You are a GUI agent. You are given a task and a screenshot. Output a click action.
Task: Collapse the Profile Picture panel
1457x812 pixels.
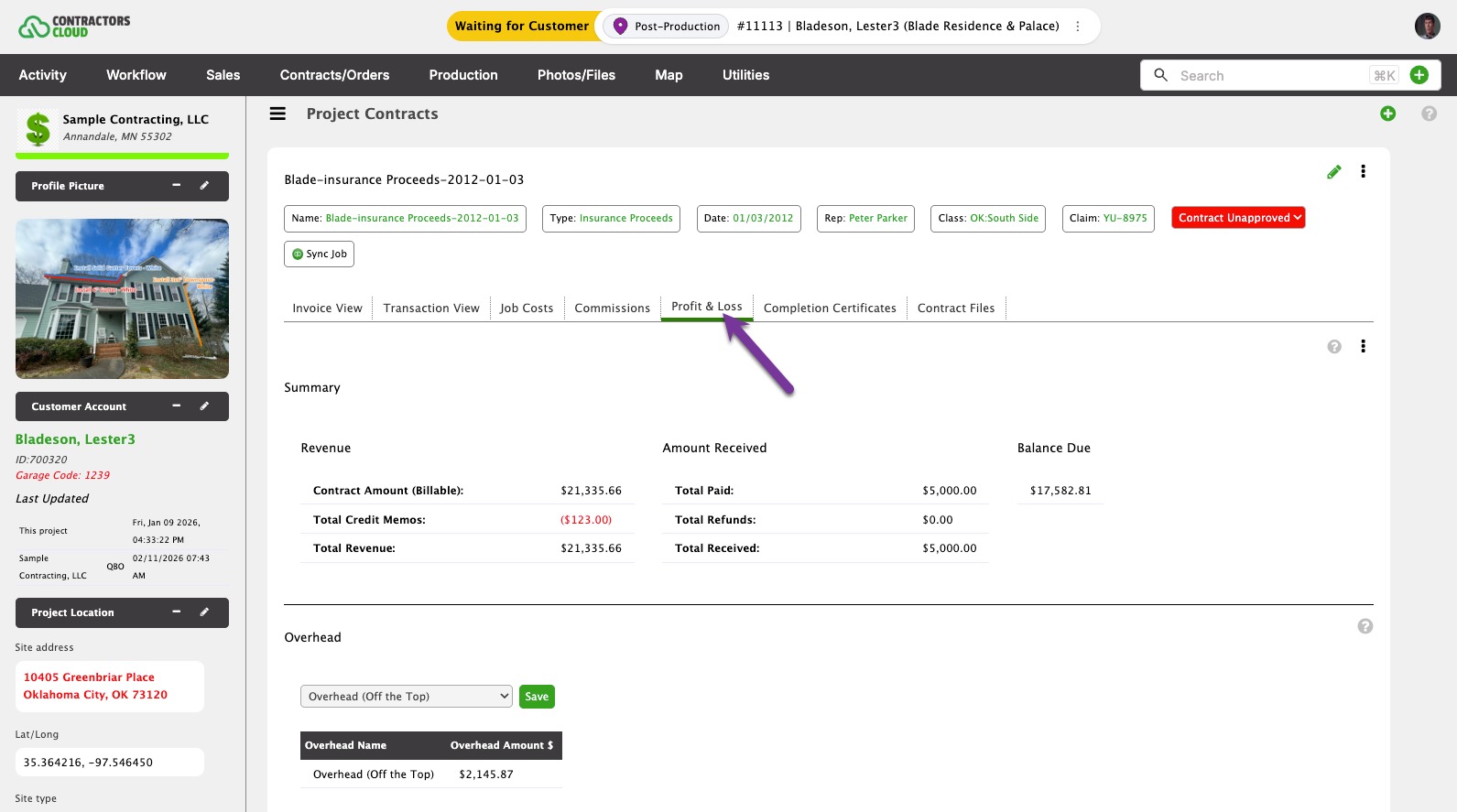[177, 186]
